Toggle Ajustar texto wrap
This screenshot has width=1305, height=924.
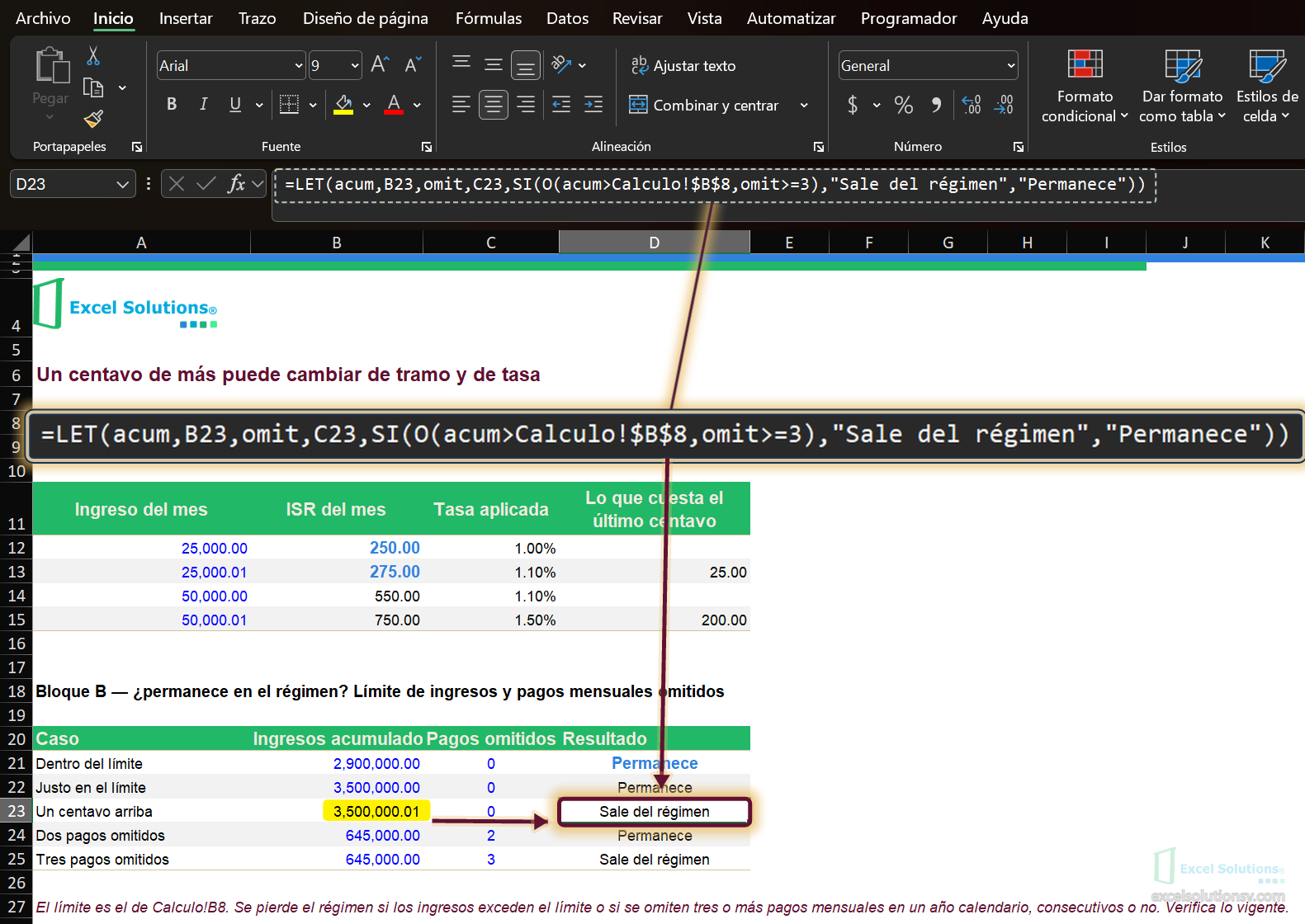tap(683, 65)
